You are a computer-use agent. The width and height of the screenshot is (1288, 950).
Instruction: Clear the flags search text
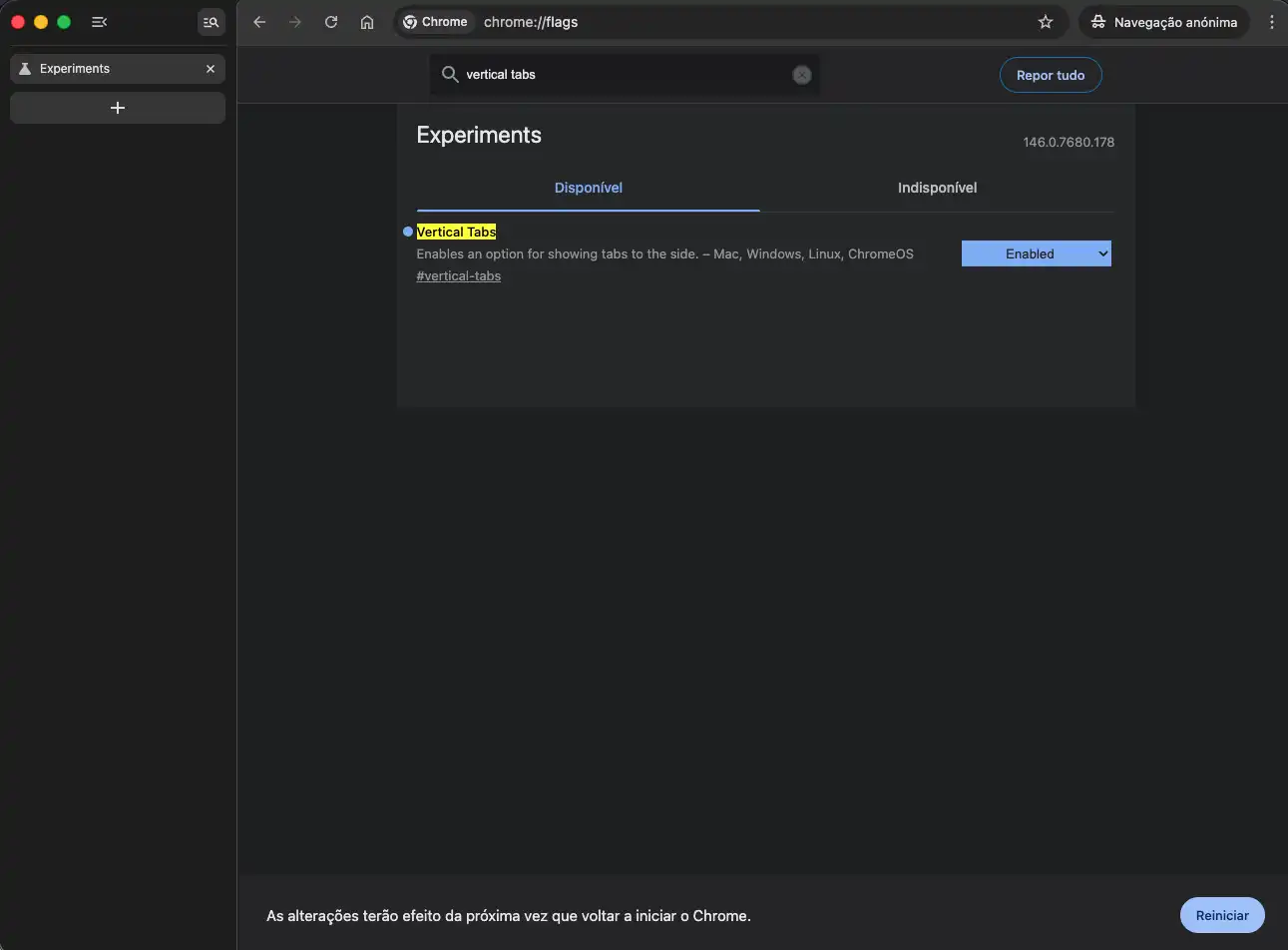[x=801, y=75]
